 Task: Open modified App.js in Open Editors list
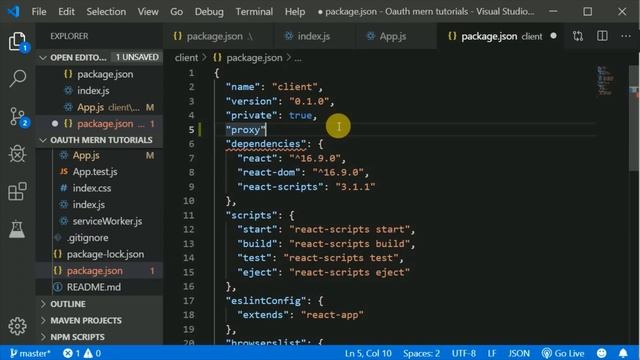[99, 107]
